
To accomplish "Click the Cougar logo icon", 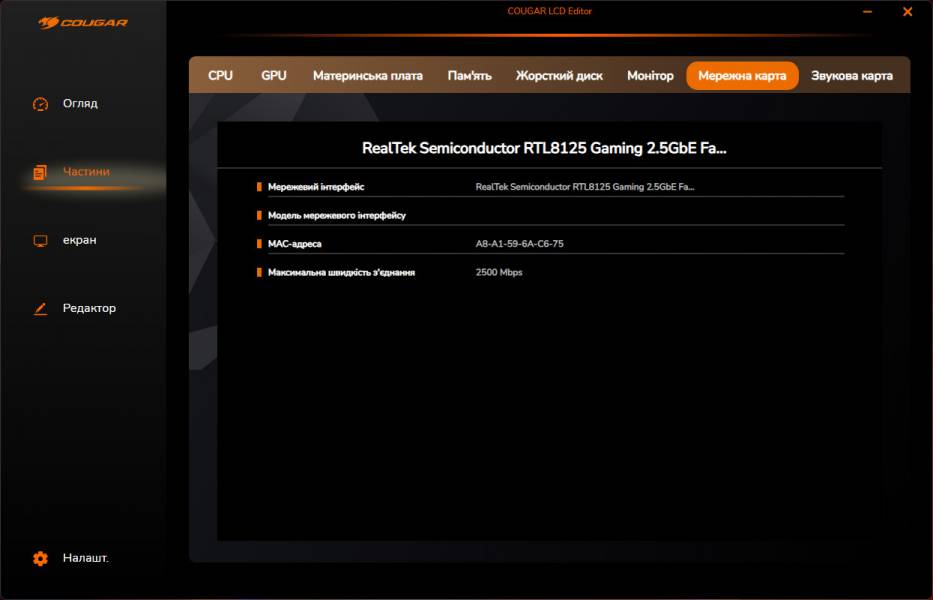I will pyautogui.click(x=50, y=22).
